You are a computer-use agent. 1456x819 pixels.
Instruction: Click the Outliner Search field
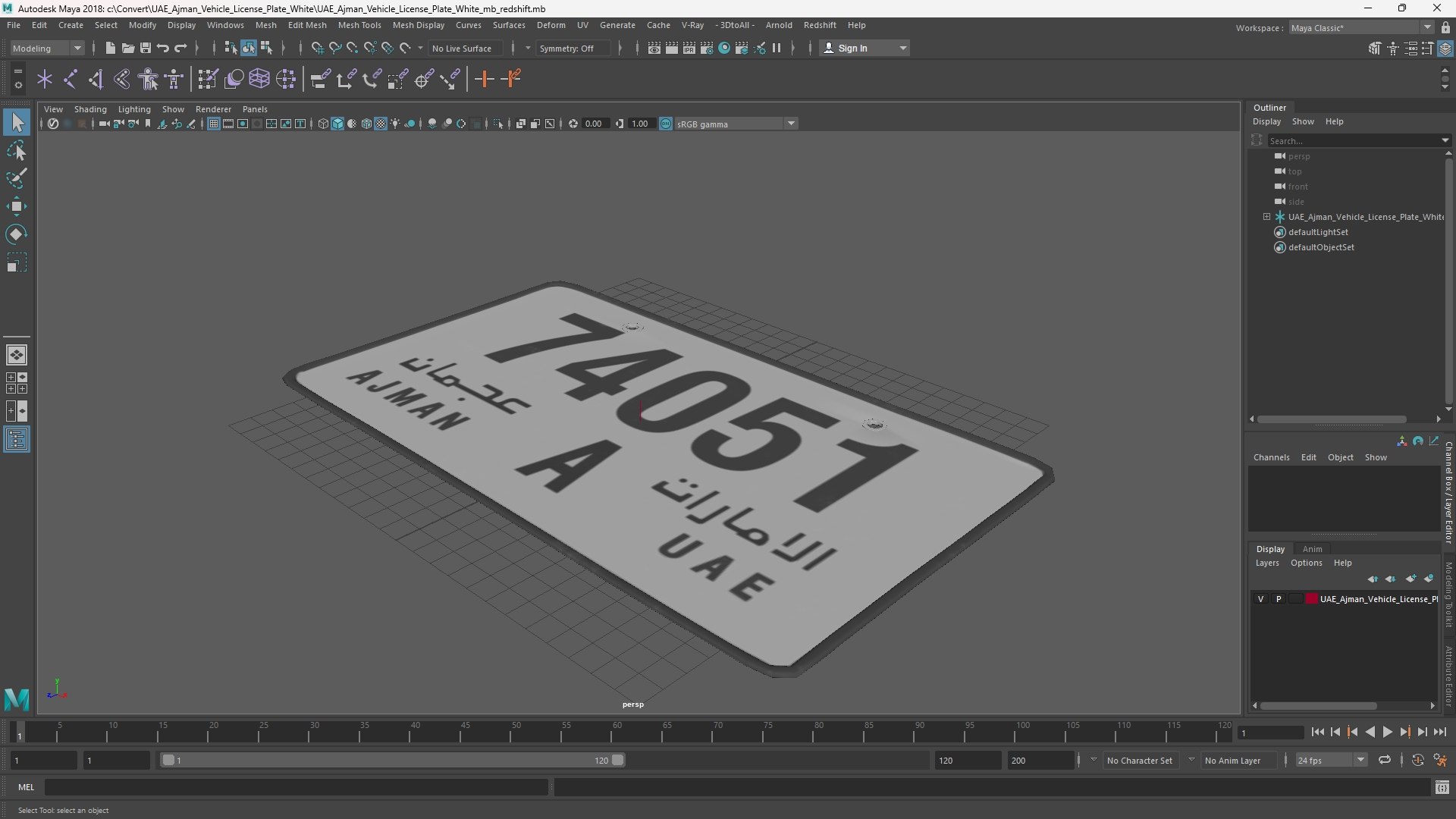[x=1357, y=140]
